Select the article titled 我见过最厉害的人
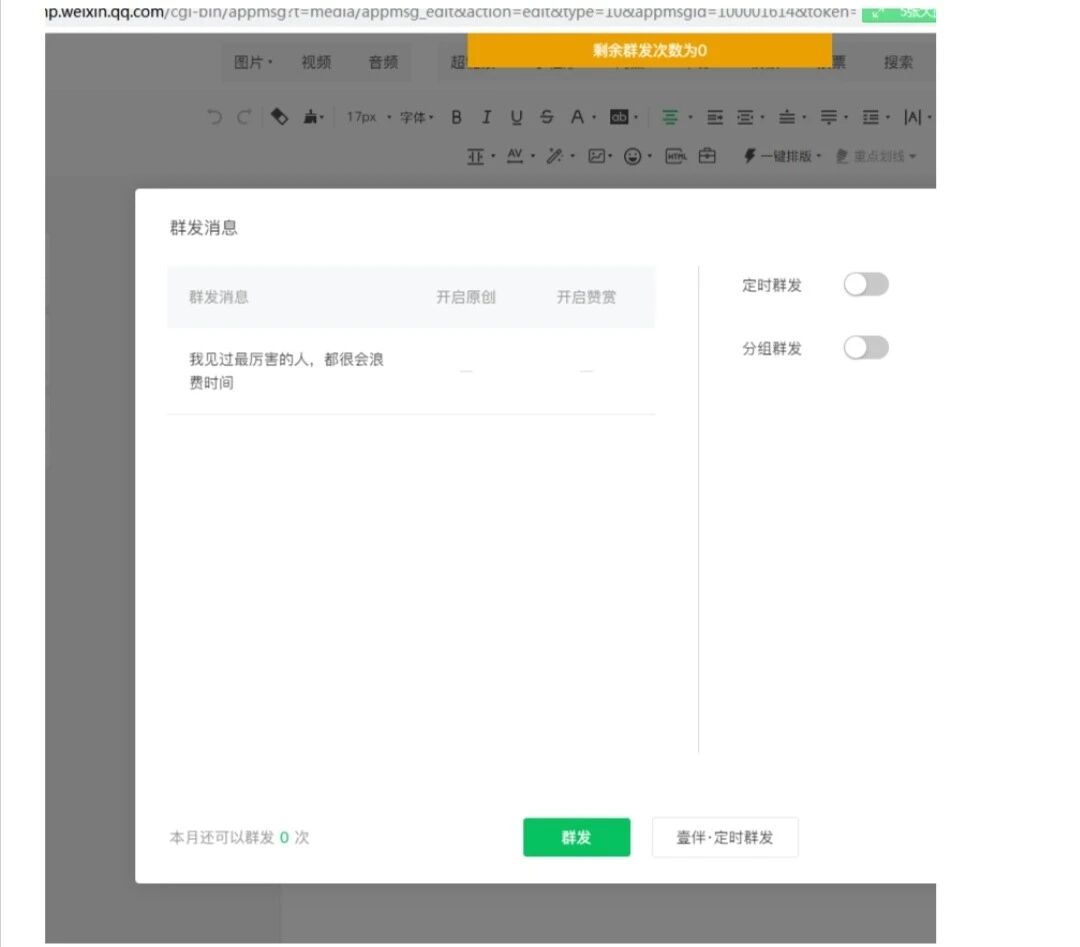This screenshot has height=947, width=1080. pyautogui.click(x=286, y=371)
